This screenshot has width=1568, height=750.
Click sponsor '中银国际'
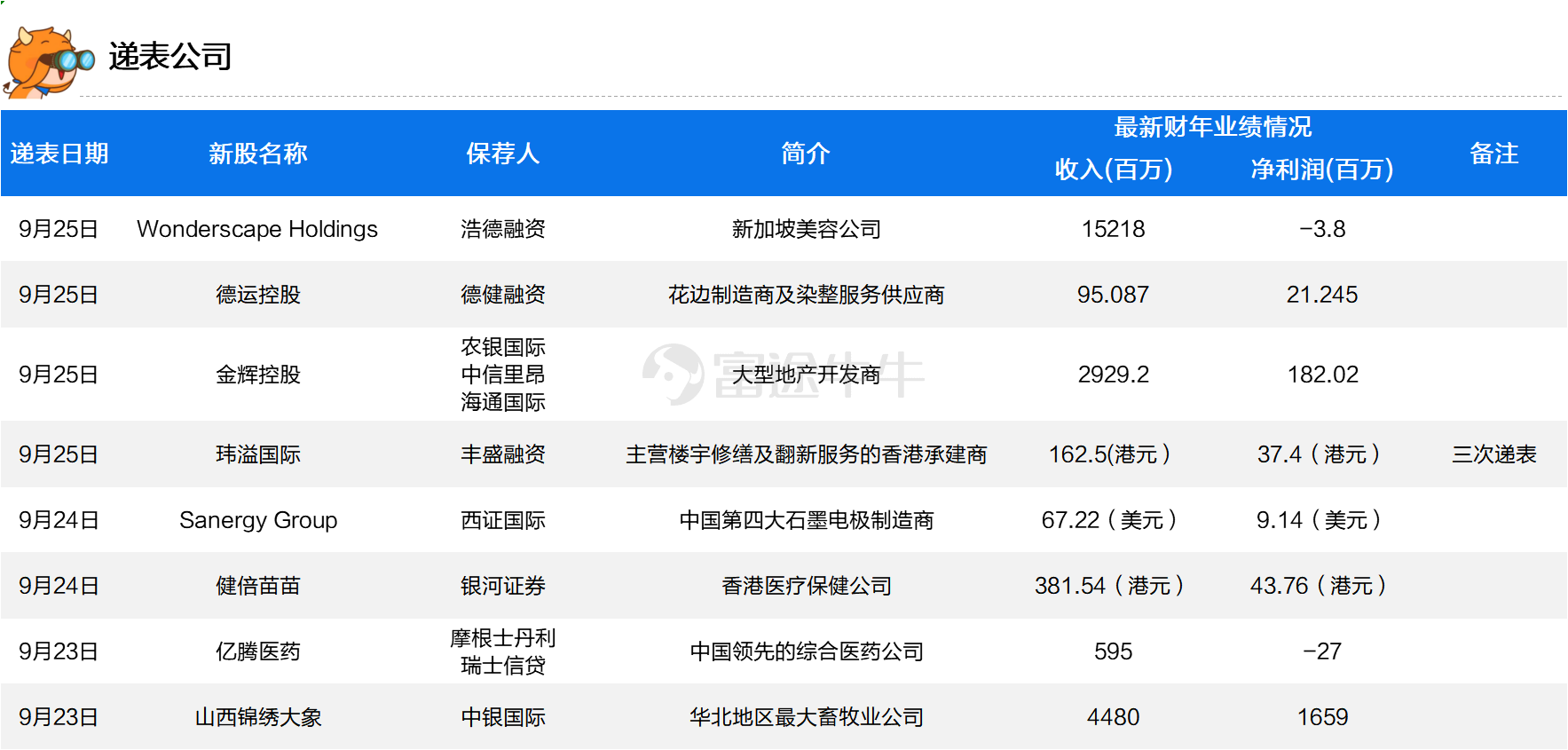coord(503,717)
